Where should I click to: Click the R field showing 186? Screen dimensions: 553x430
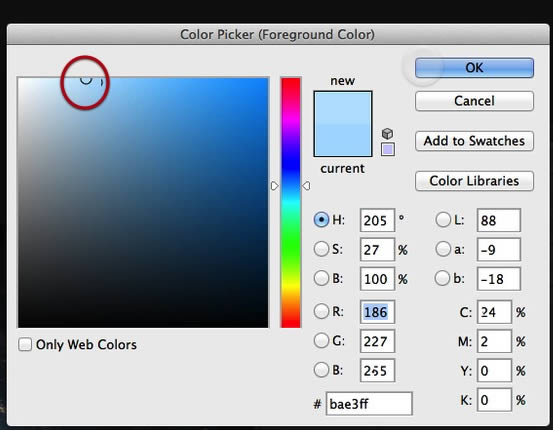[x=377, y=312]
